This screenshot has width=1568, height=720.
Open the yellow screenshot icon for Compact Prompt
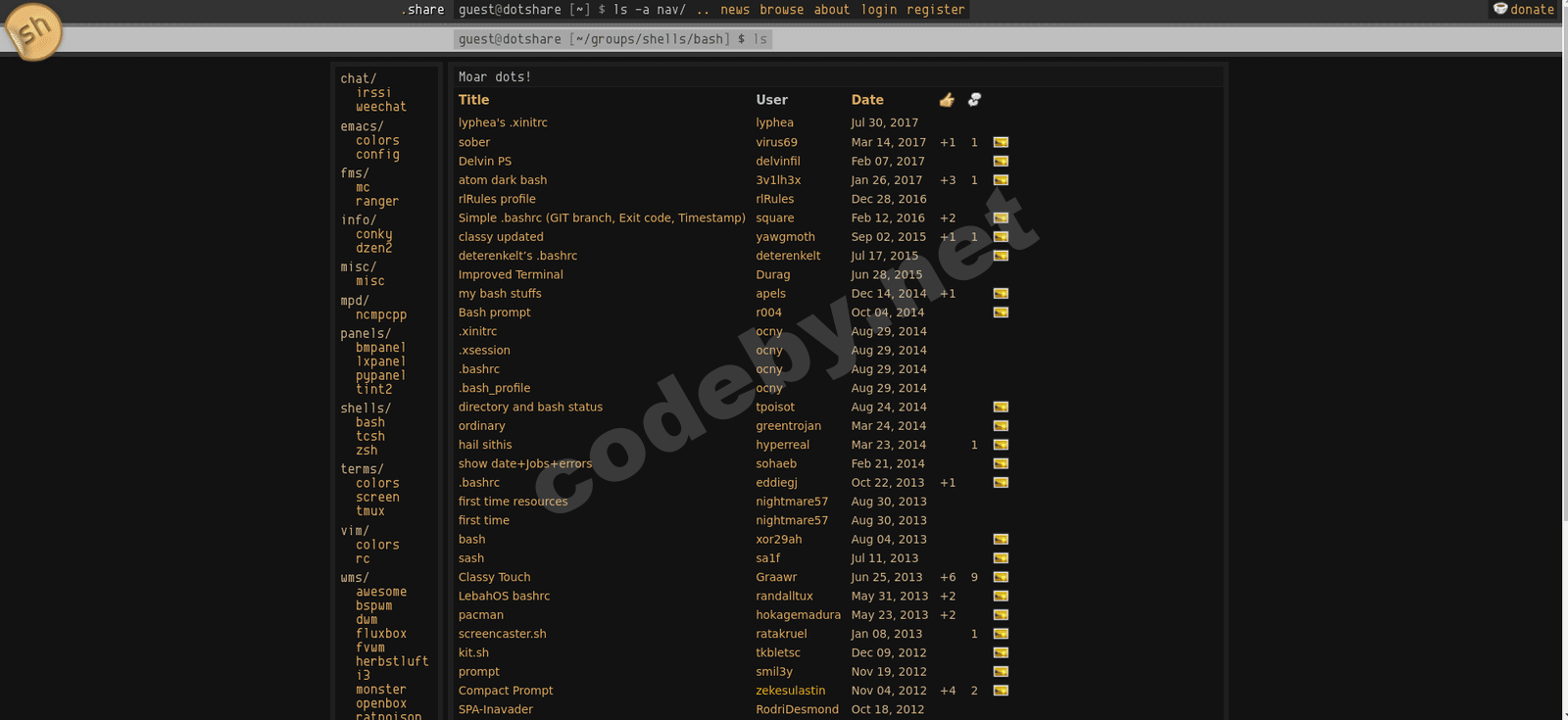[1001, 691]
